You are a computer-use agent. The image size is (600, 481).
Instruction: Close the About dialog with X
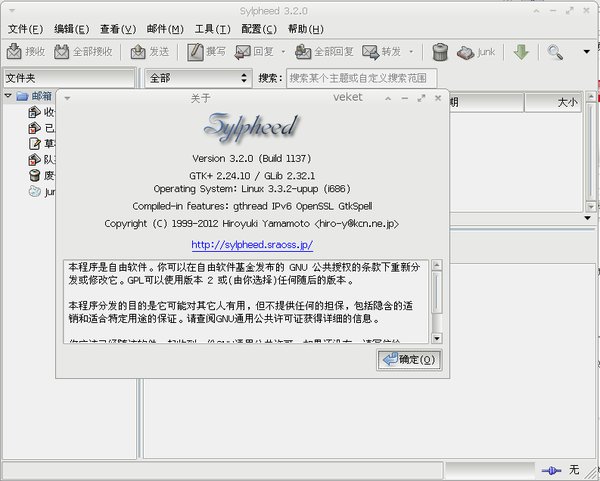pos(438,98)
